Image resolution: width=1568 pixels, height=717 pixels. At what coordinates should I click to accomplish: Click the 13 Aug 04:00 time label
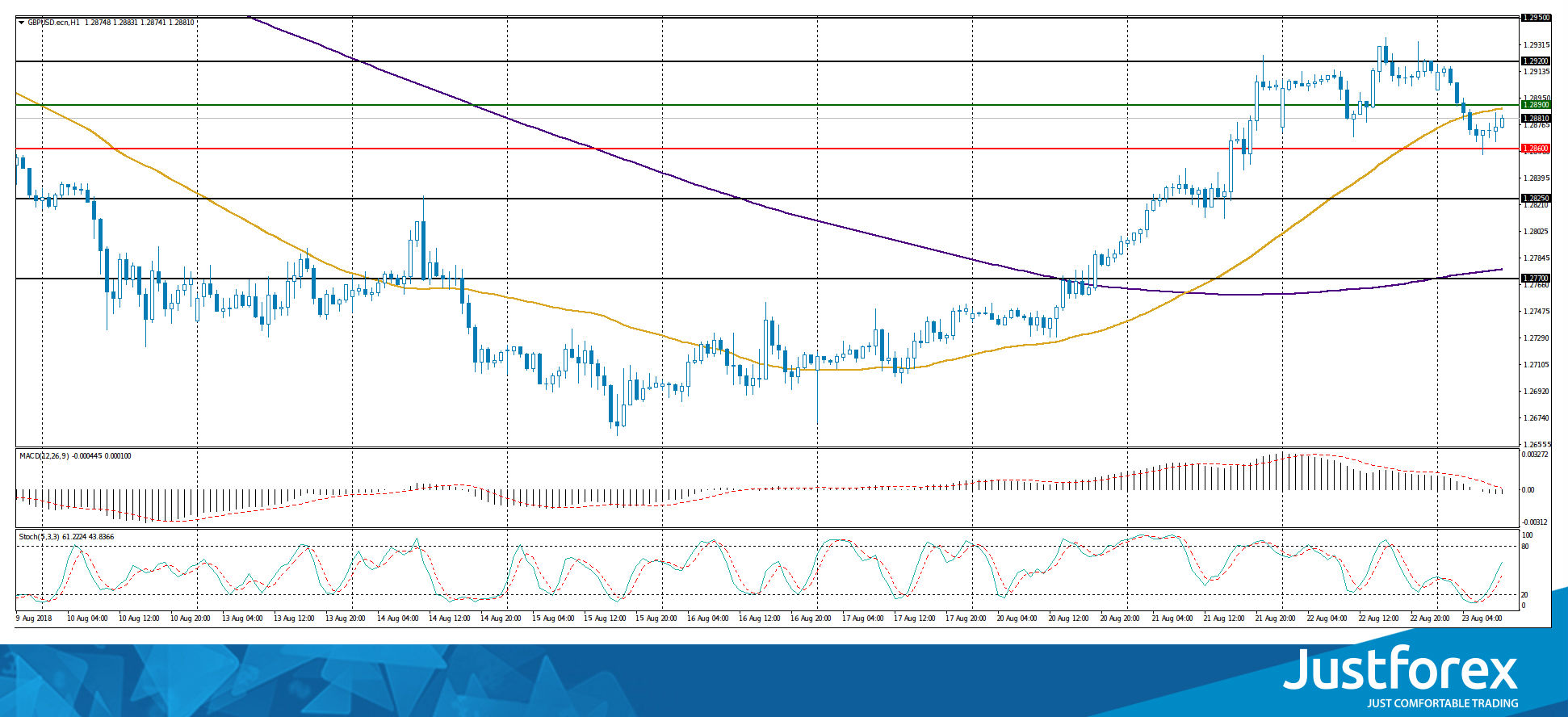click(x=242, y=618)
